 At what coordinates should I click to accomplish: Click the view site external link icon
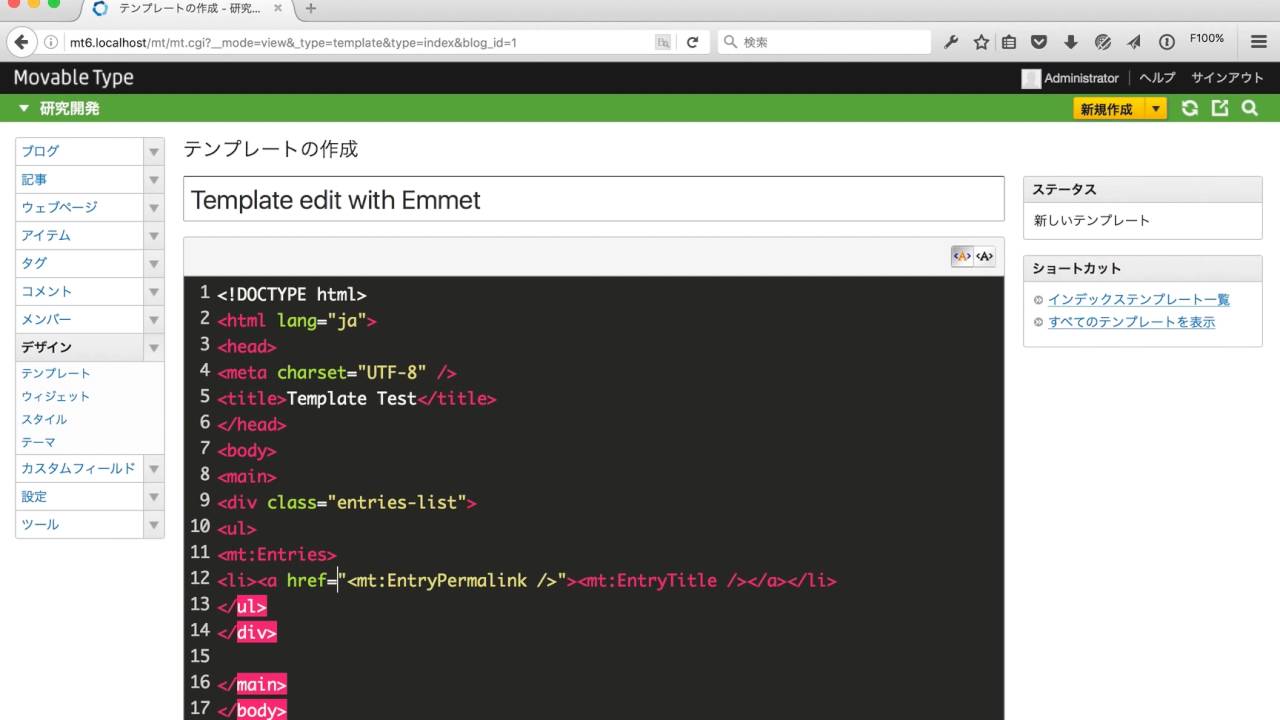tap(1220, 108)
